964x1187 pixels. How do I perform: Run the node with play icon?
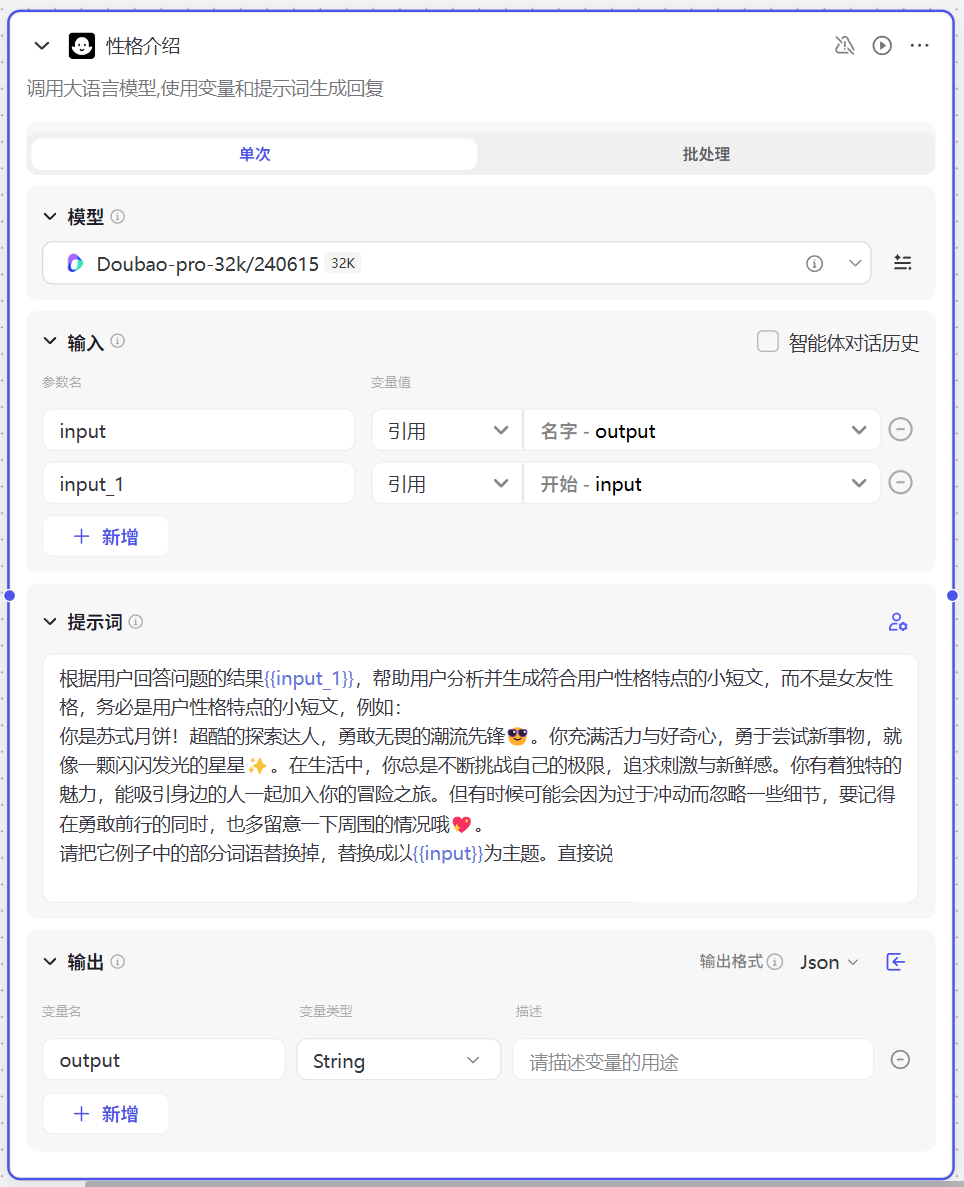pyautogui.click(x=882, y=45)
